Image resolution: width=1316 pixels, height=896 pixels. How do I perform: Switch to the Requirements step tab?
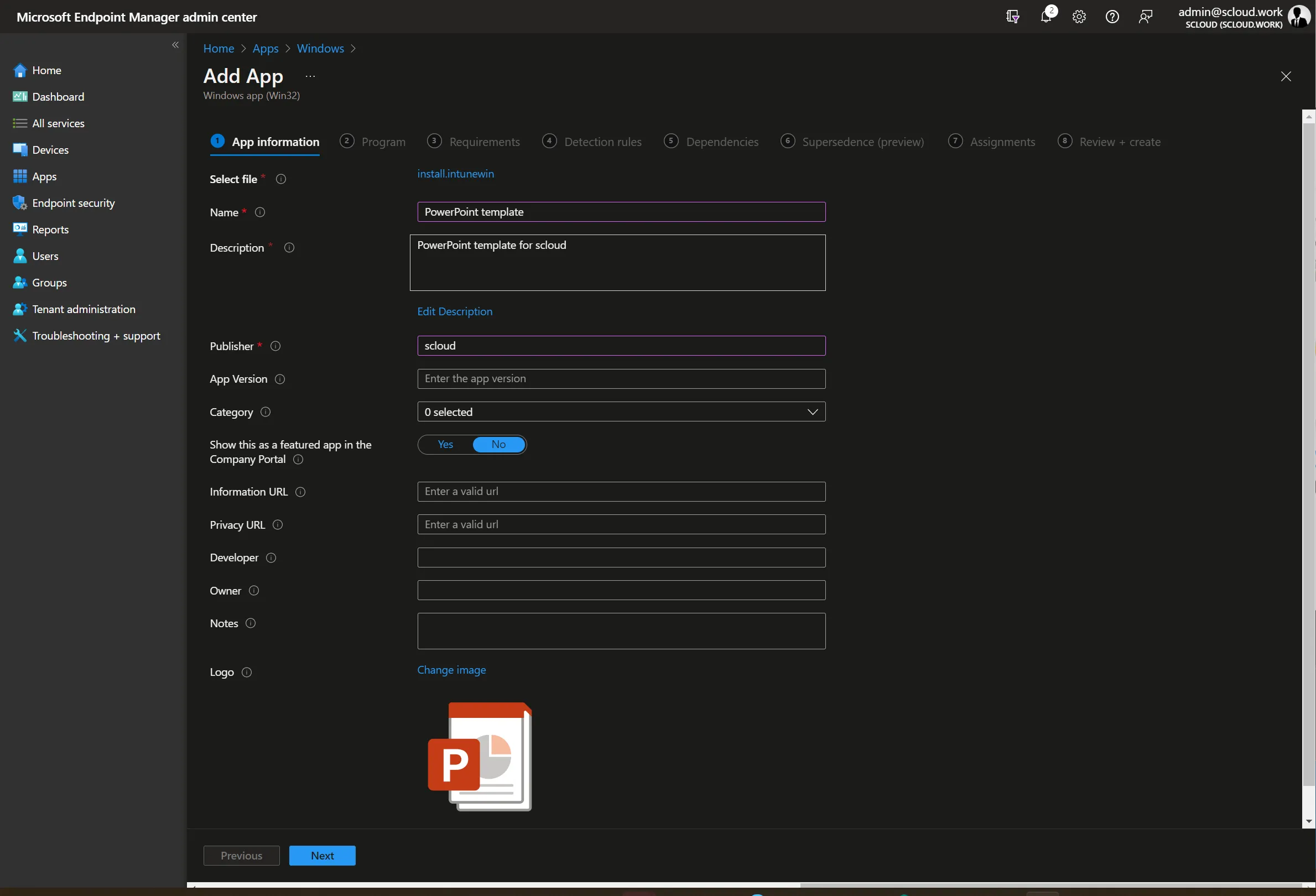click(x=474, y=142)
